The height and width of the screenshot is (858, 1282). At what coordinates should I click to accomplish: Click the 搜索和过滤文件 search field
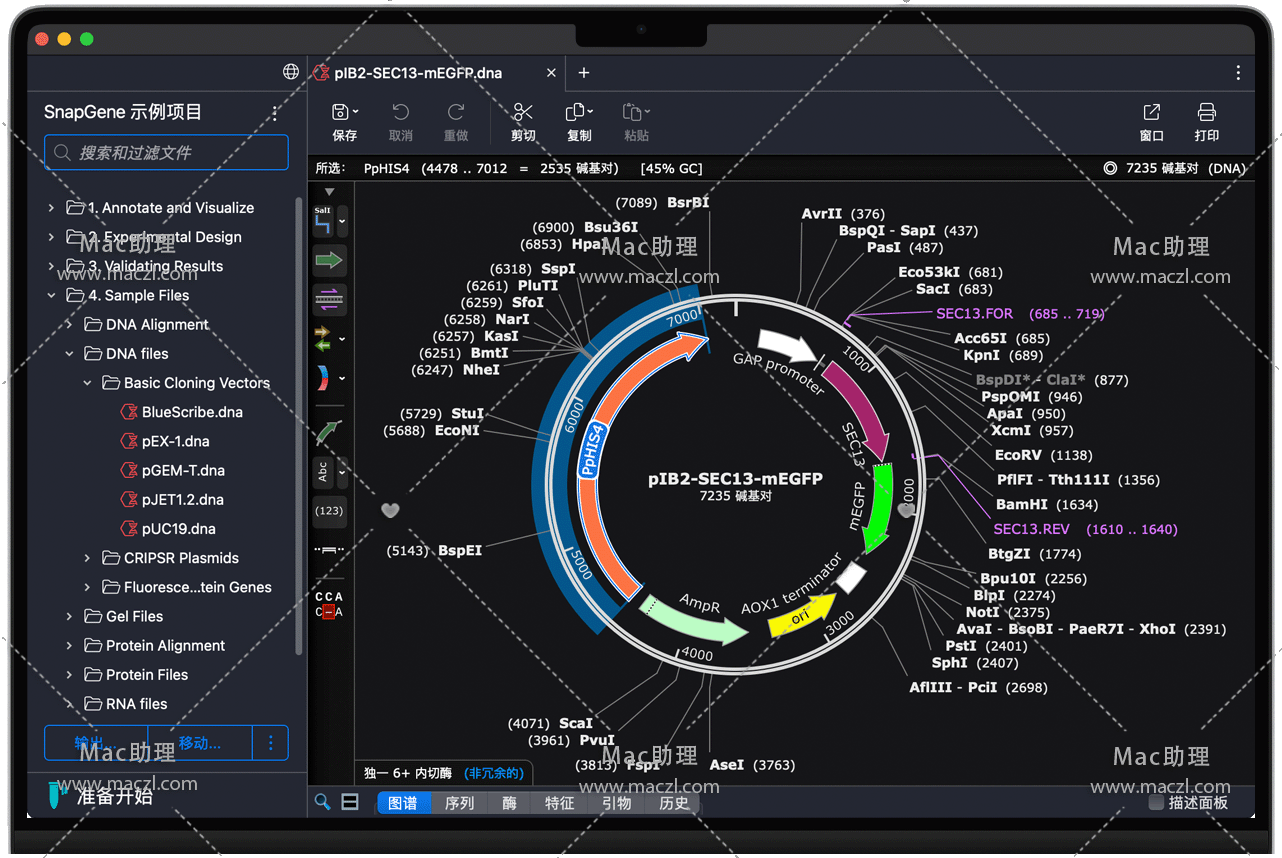tap(166, 152)
